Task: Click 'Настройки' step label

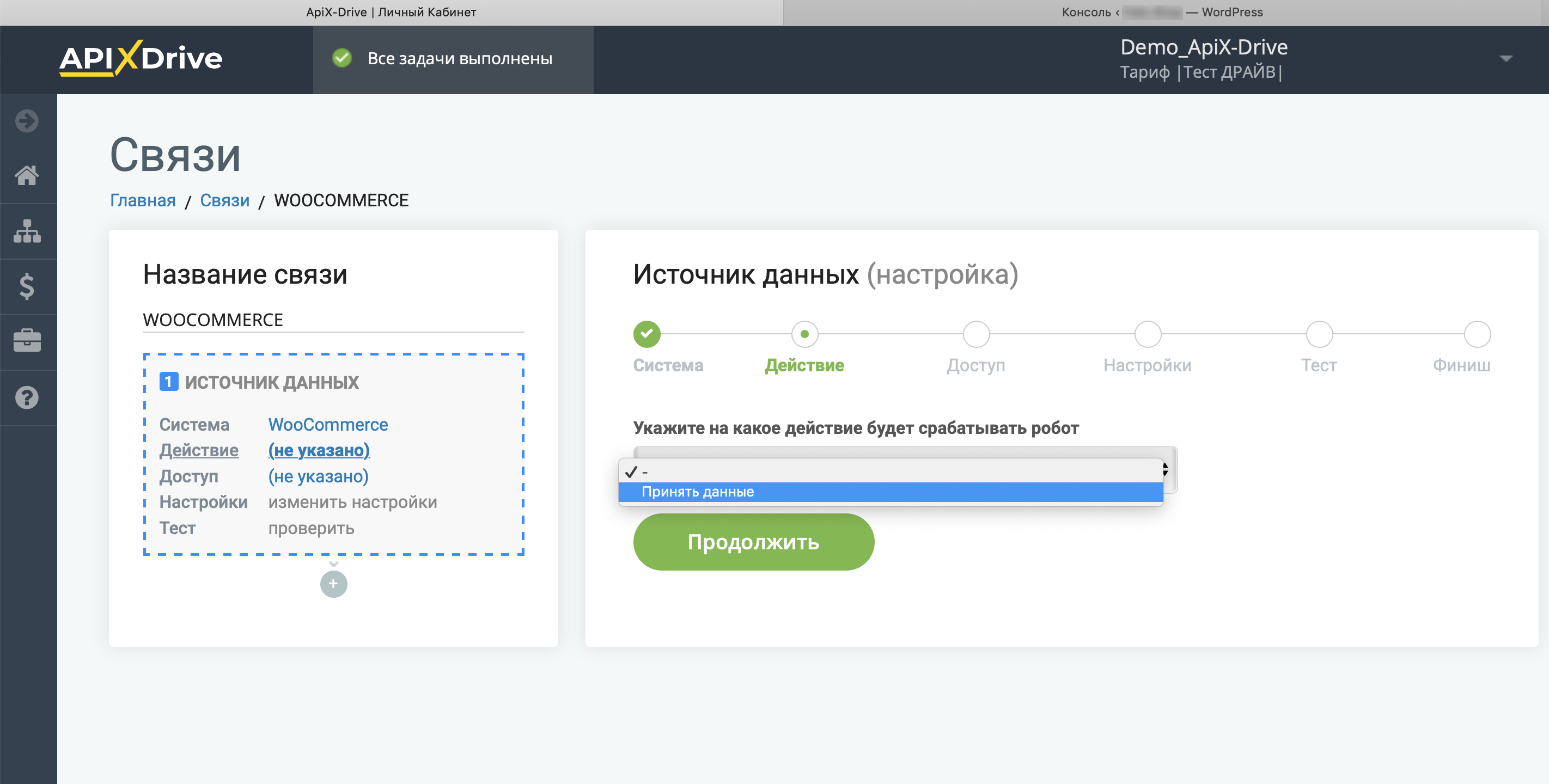Action: (x=1148, y=365)
